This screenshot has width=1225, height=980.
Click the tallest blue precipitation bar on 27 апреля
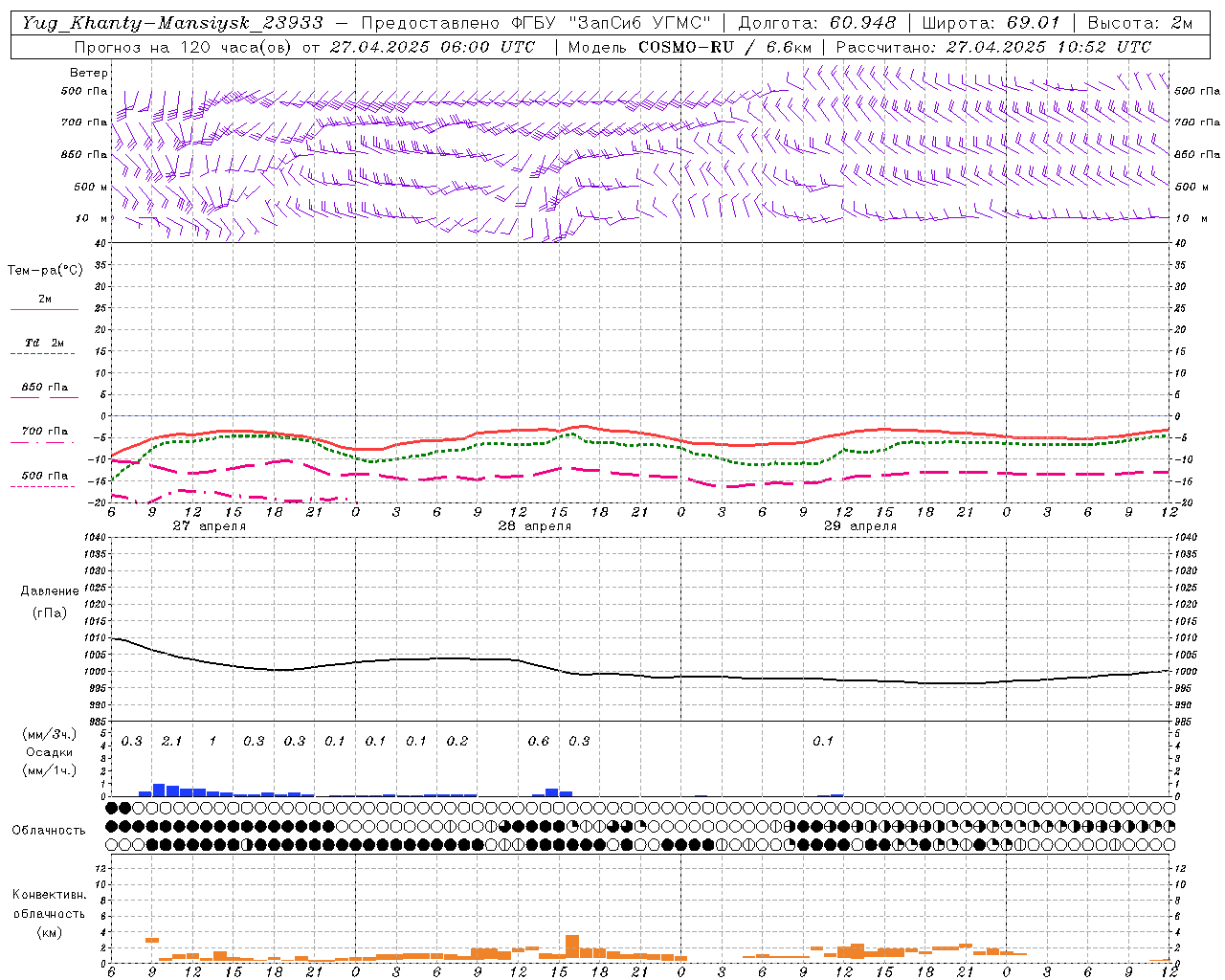click(159, 790)
